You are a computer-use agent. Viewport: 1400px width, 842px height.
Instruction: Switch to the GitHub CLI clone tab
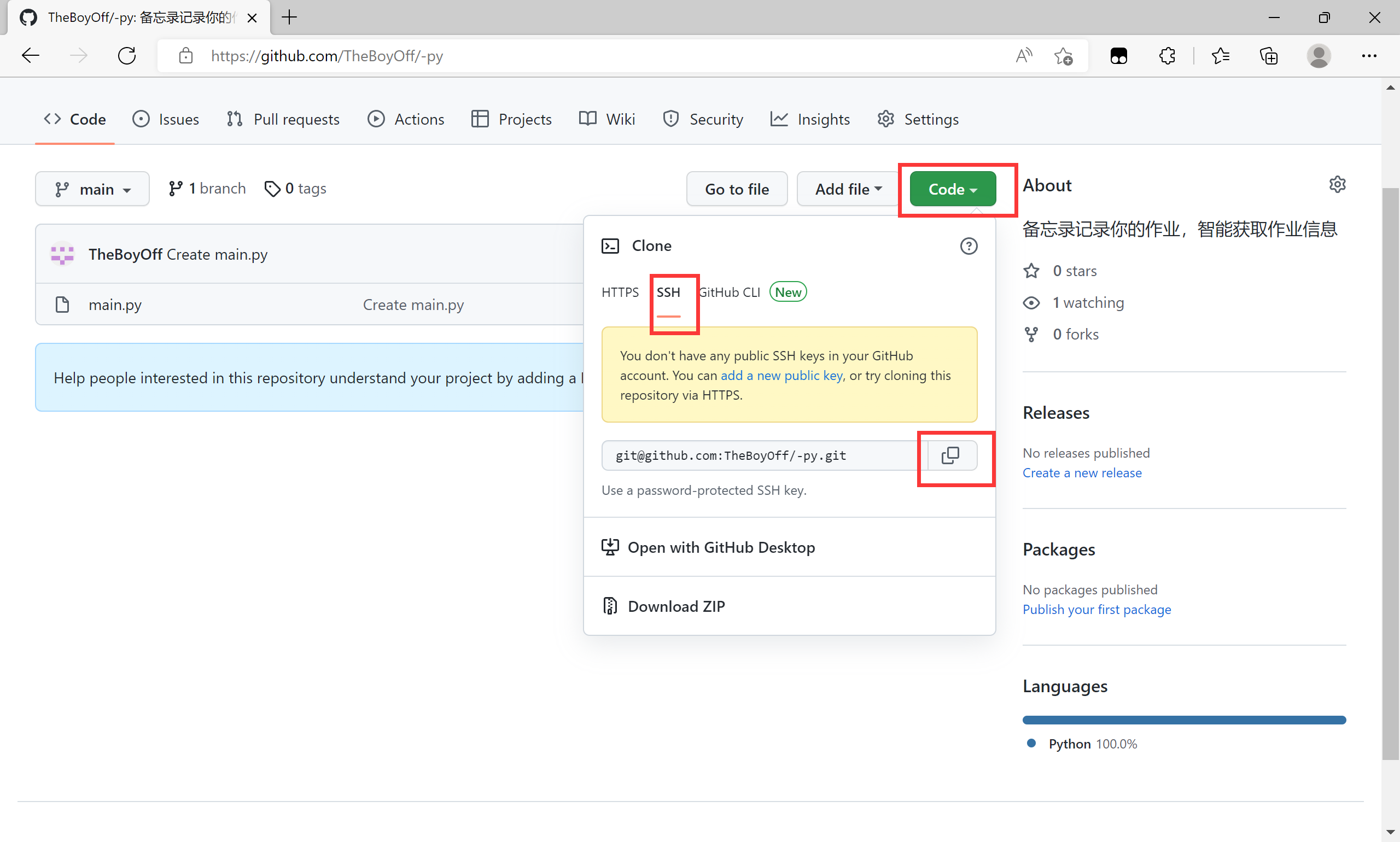pyautogui.click(x=731, y=292)
